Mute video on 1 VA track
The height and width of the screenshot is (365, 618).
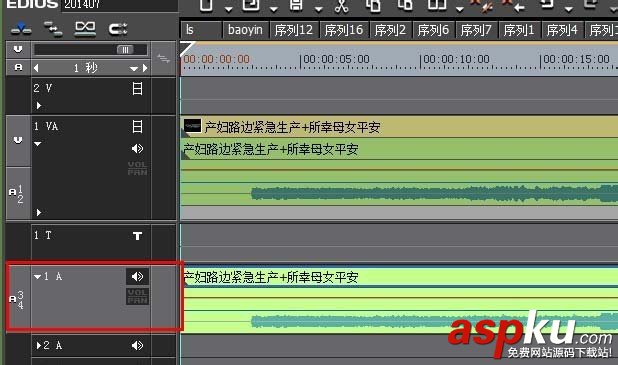[137, 127]
